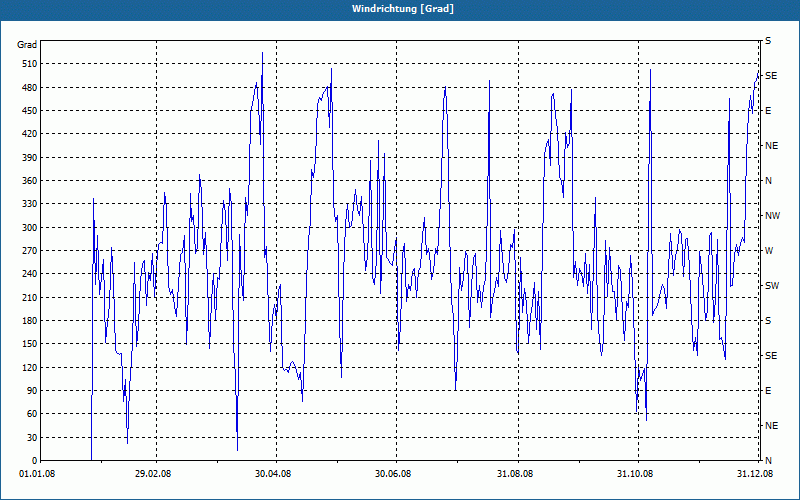Click the NW compass direction label
This screenshot has width=800, height=500.
pos(771,216)
